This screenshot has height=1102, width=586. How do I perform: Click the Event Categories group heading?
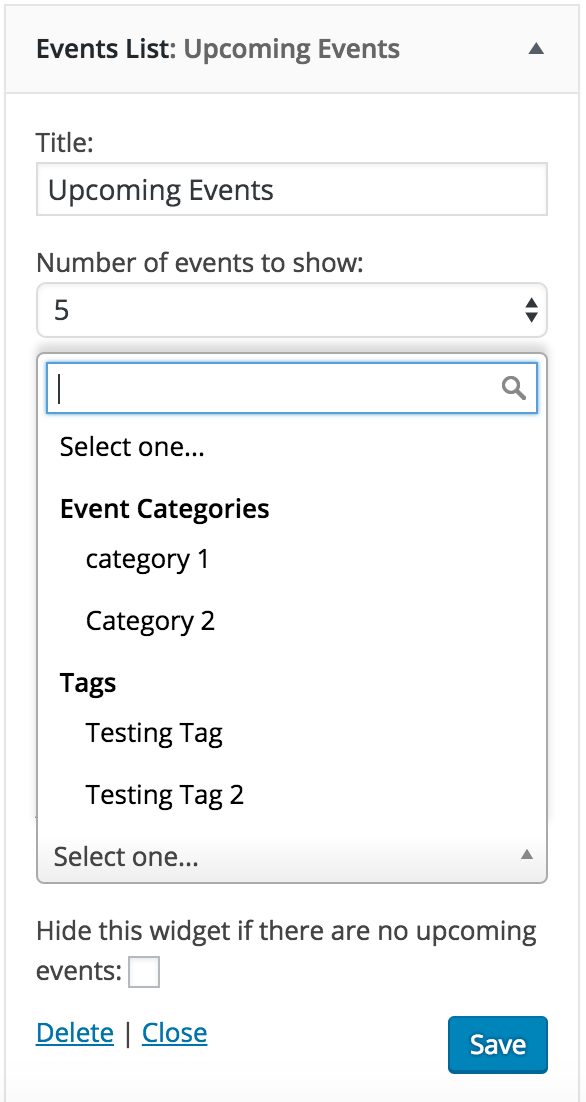pos(164,508)
